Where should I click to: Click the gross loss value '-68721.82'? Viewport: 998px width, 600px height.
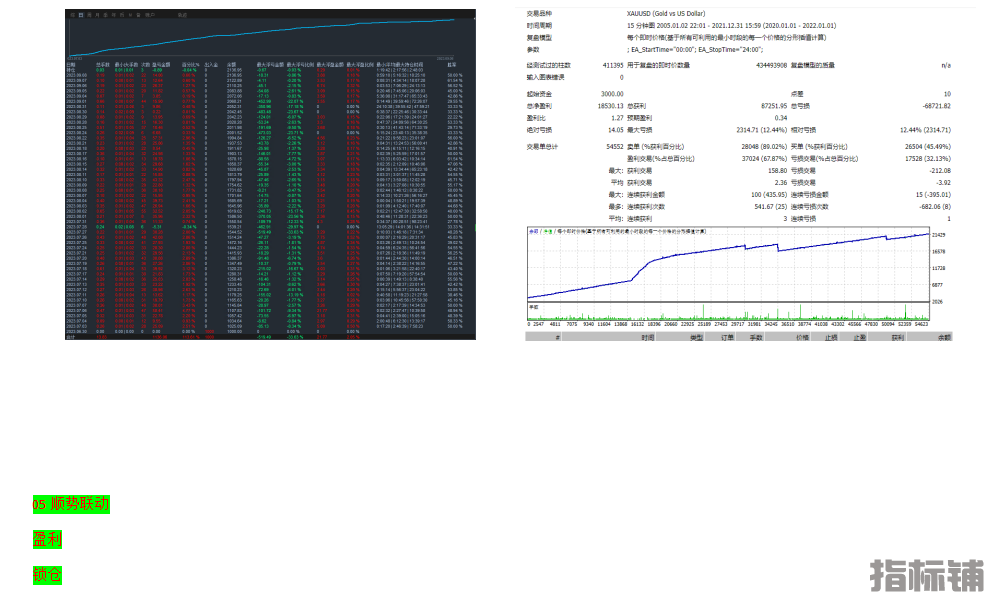pos(937,106)
